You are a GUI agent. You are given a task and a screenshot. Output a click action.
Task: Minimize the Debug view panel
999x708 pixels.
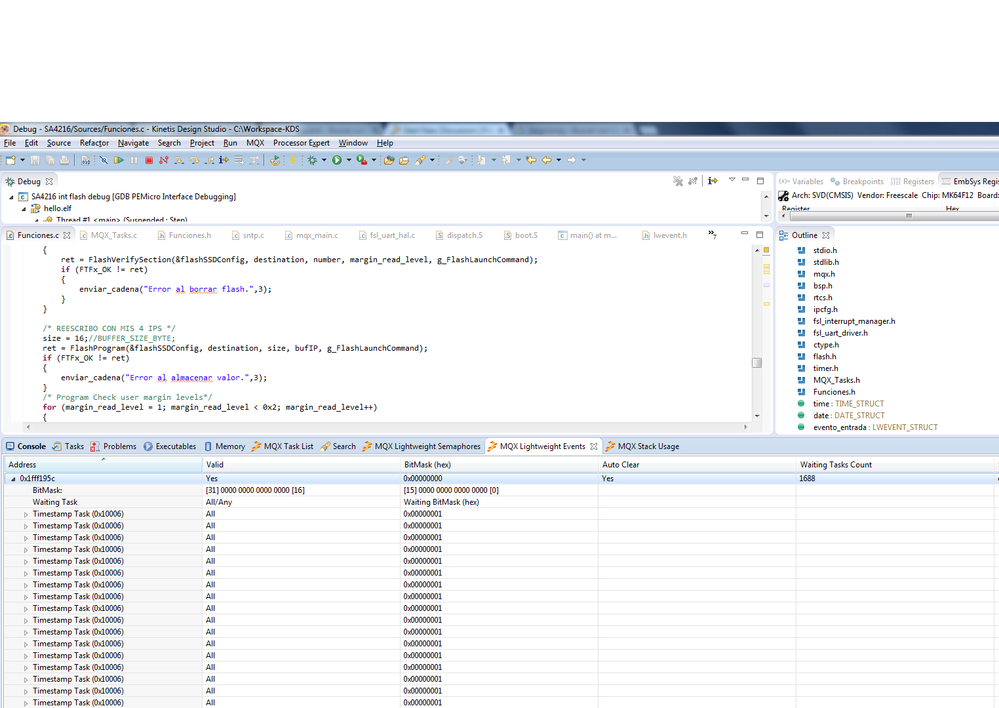745,180
